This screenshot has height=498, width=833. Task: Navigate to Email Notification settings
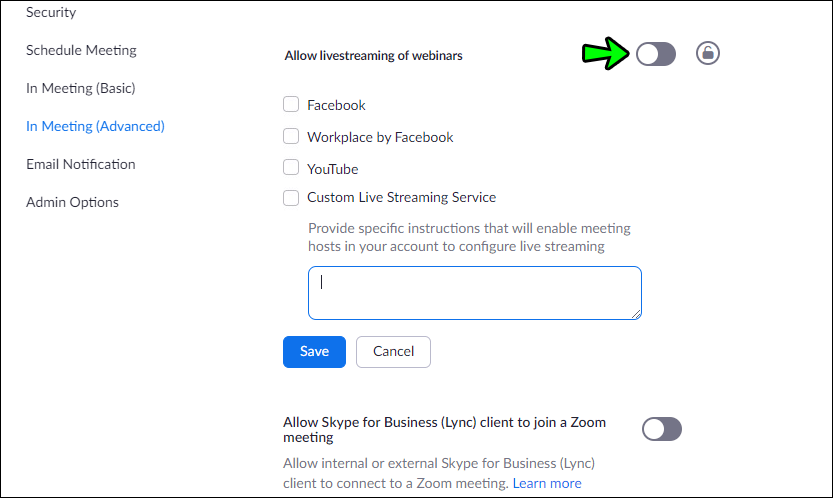[80, 164]
